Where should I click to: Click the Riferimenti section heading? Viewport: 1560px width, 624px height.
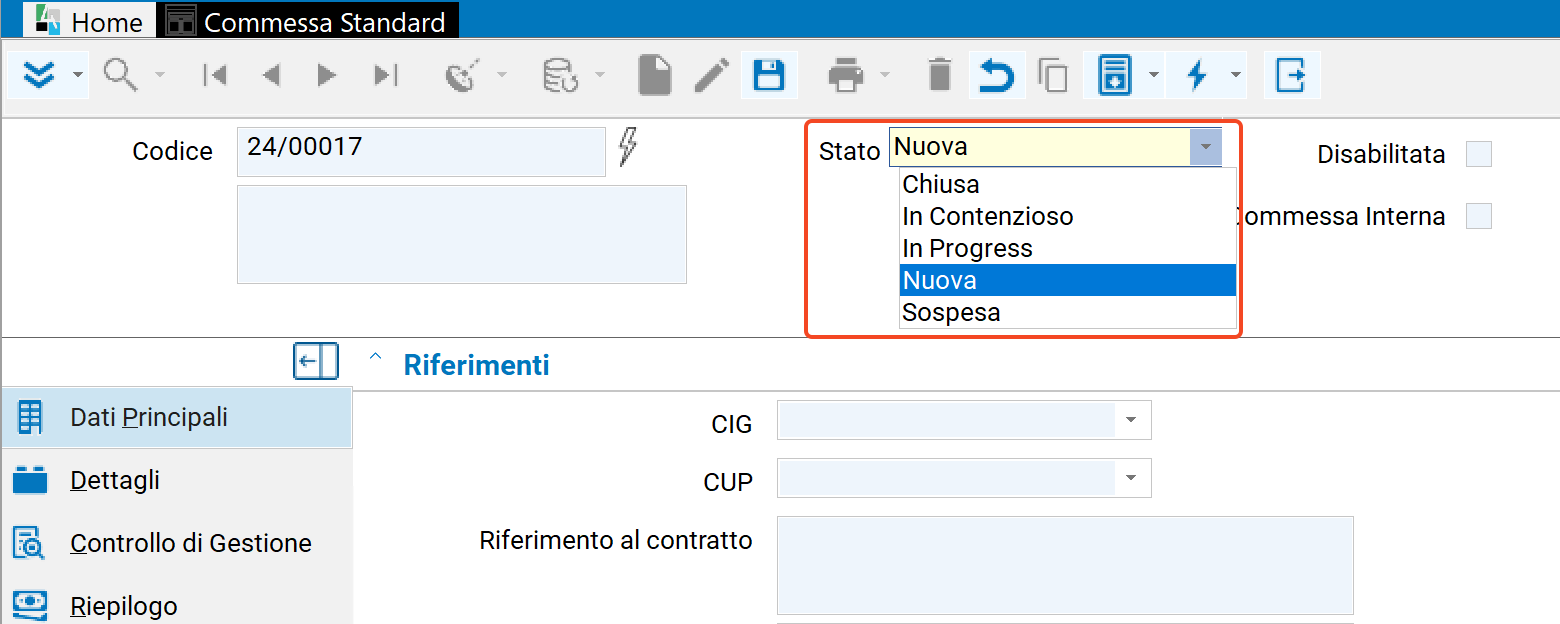[476, 365]
